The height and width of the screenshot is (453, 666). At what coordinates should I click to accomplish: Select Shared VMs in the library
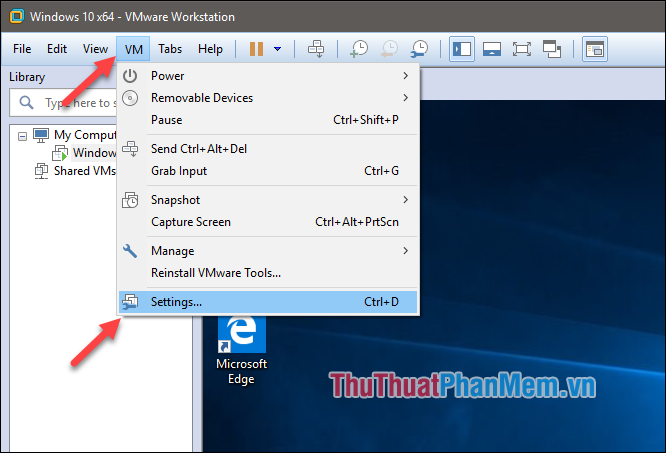[x=85, y=171]
